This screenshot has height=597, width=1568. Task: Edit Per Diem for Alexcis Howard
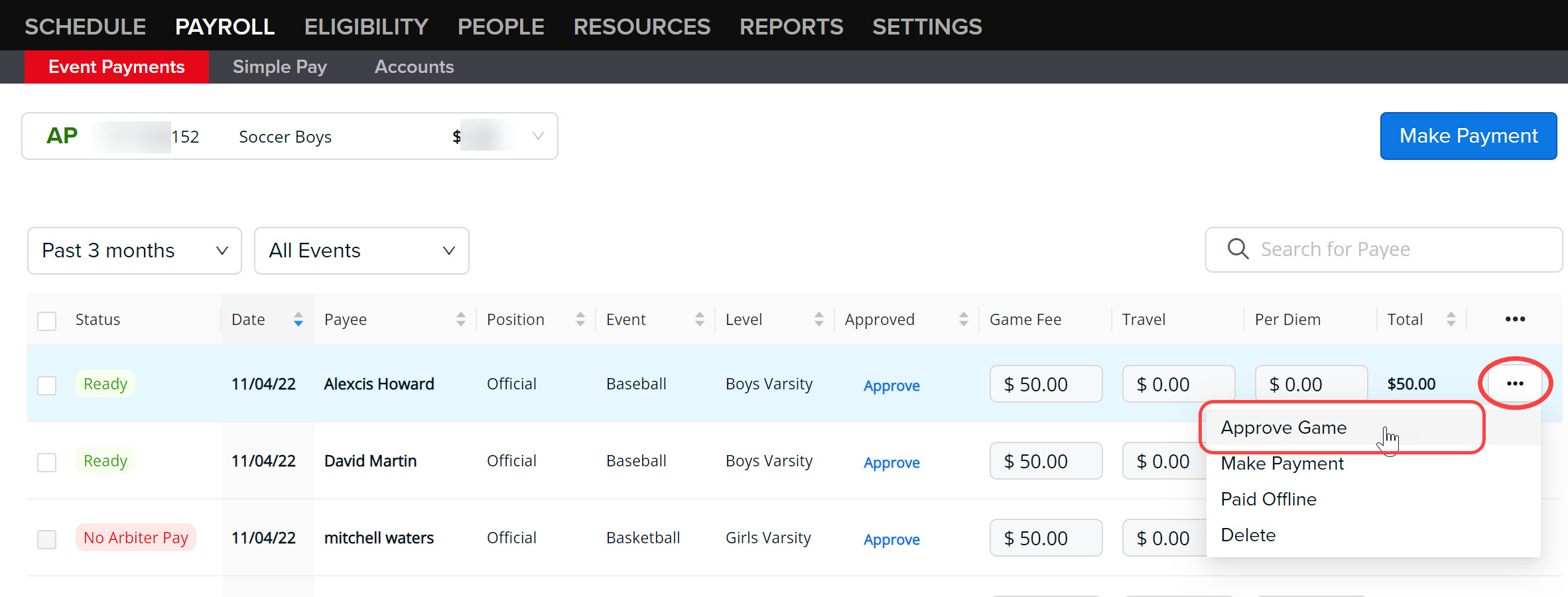coord(1311,384)
